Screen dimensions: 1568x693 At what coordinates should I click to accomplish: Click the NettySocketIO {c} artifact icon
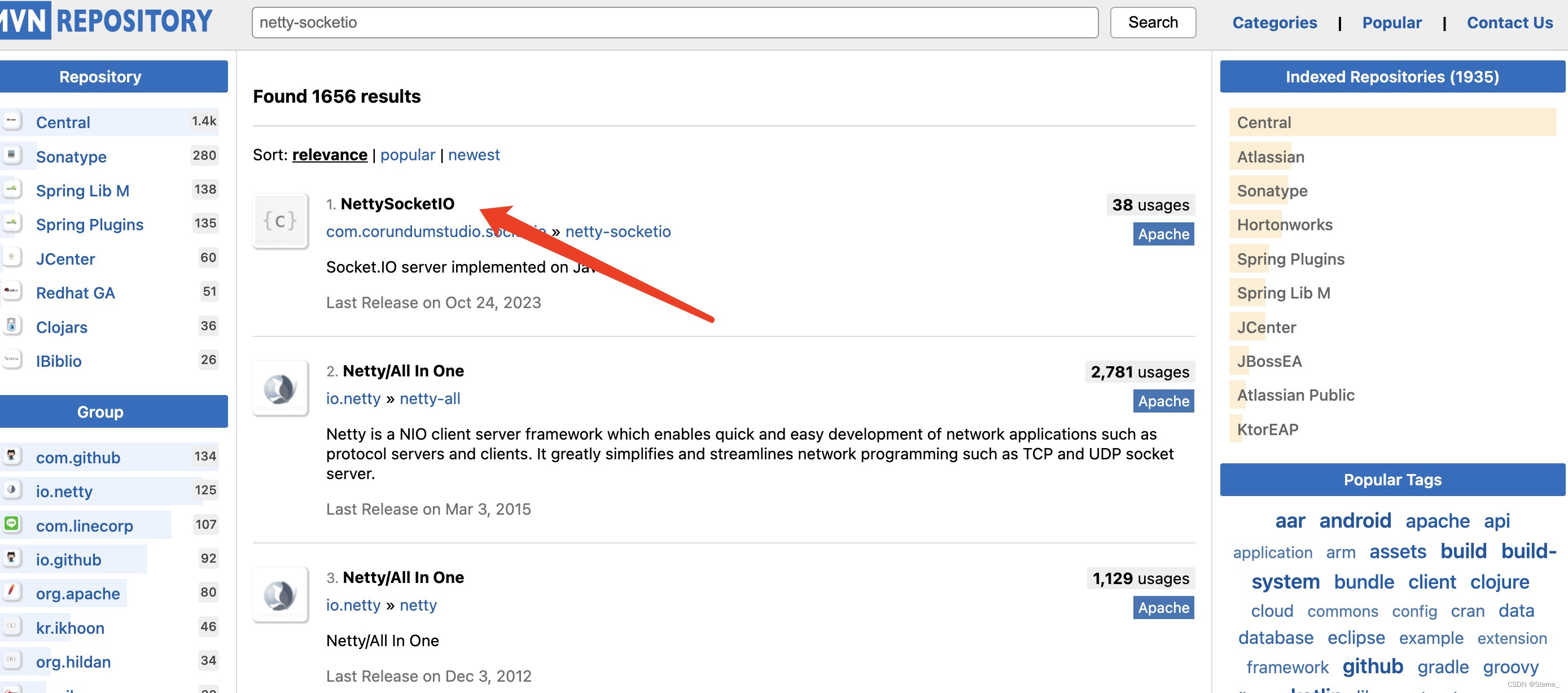tap(280, 221)
